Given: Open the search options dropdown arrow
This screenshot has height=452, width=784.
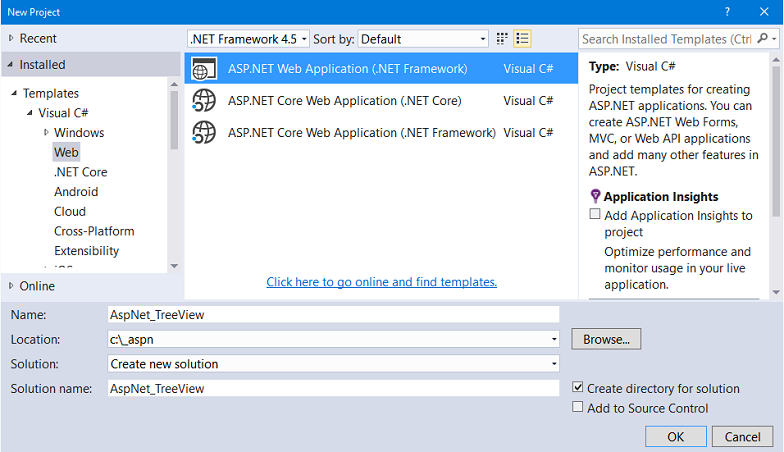Looking at the screenshot, I should [x=774, y=38].
